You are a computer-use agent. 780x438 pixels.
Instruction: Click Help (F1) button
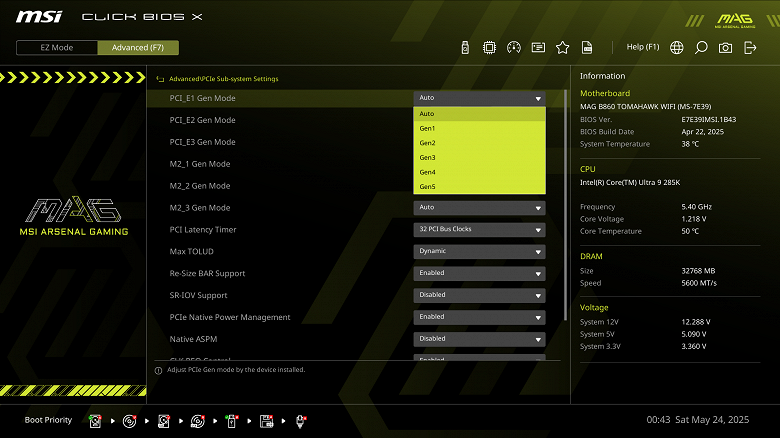click(643, 47)
